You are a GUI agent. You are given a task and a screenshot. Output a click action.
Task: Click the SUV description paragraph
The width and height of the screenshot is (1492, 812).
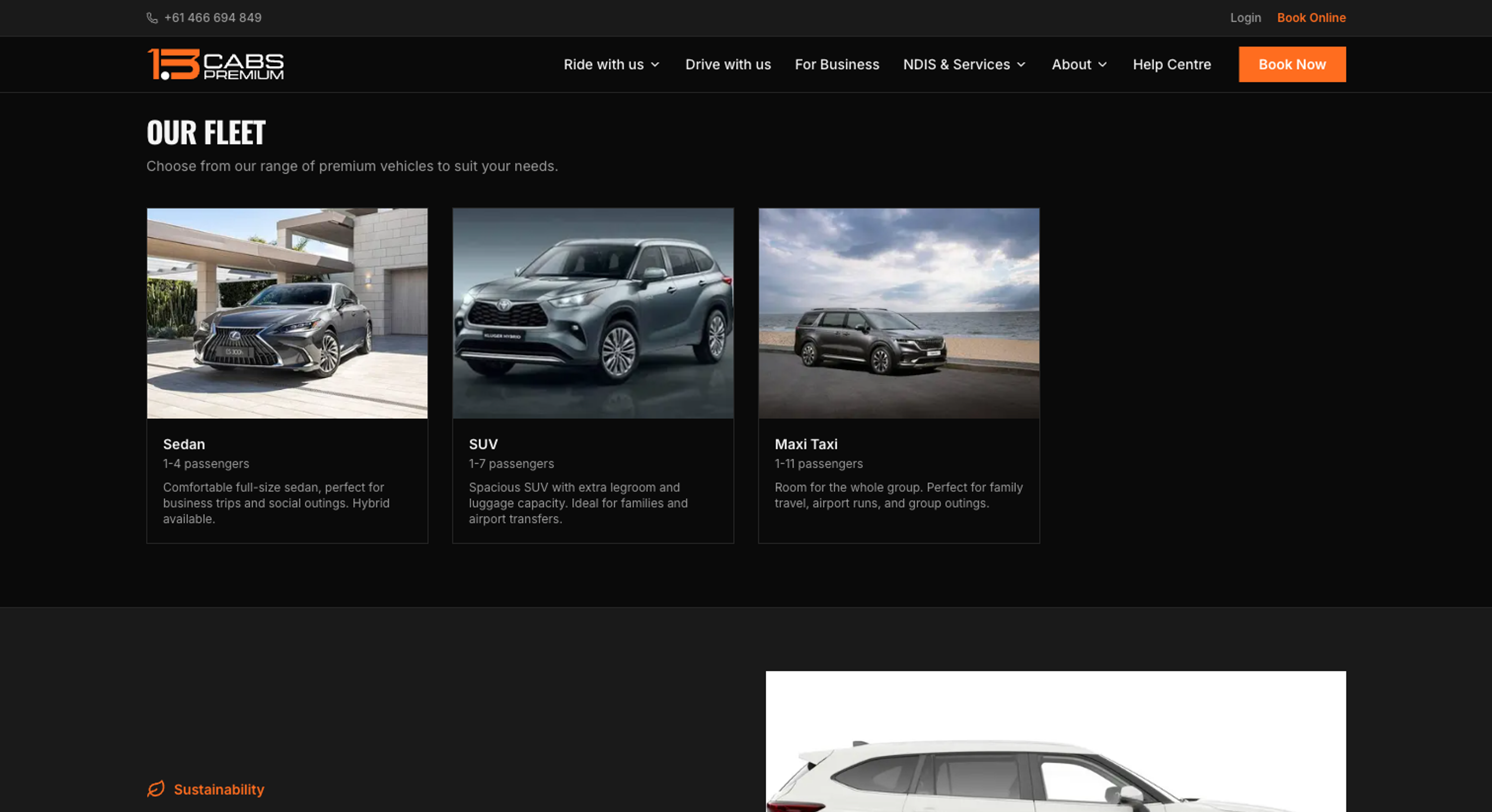click(578, 503)
